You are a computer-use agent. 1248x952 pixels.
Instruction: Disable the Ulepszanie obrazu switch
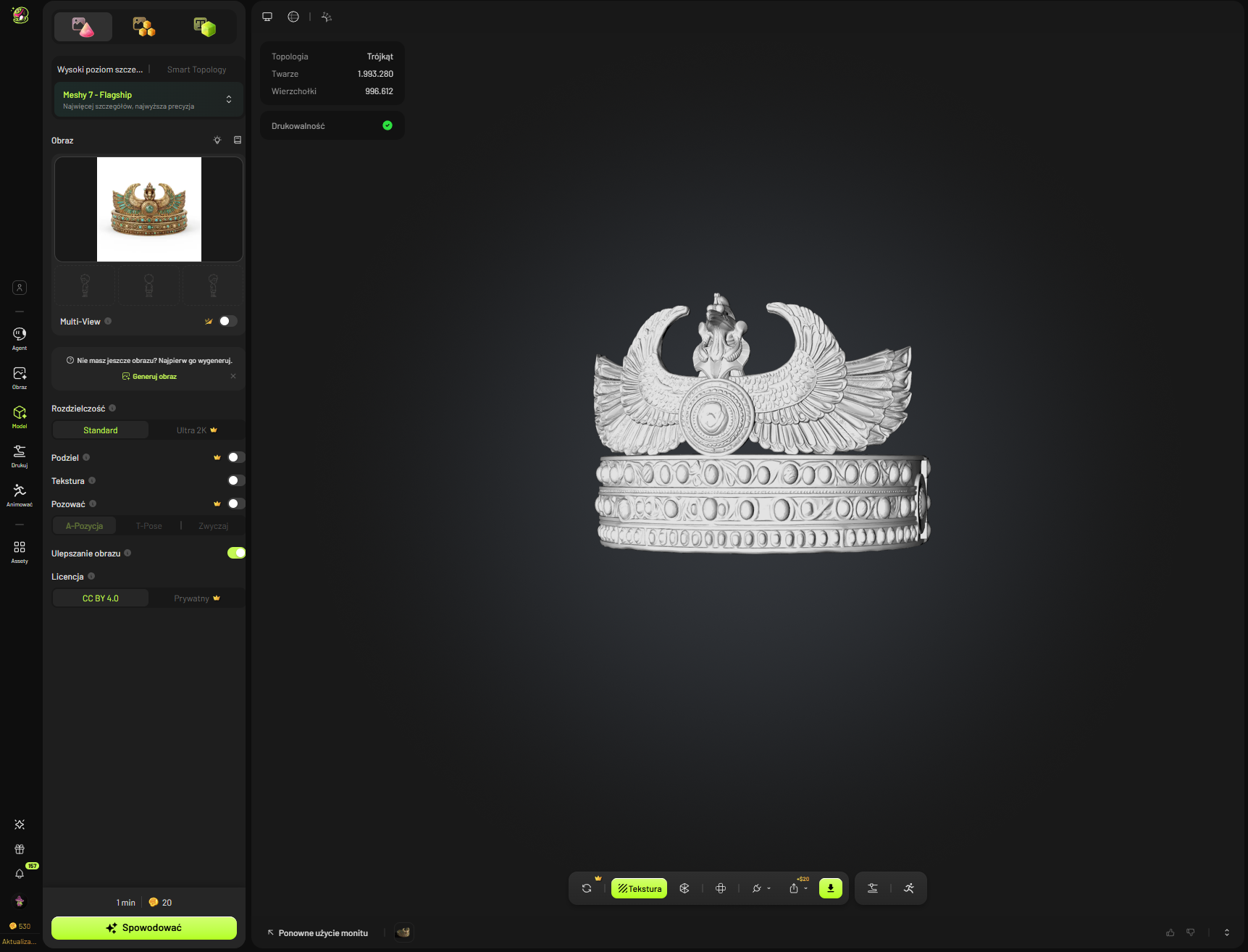pyautogui.click(x=236, y=553)
